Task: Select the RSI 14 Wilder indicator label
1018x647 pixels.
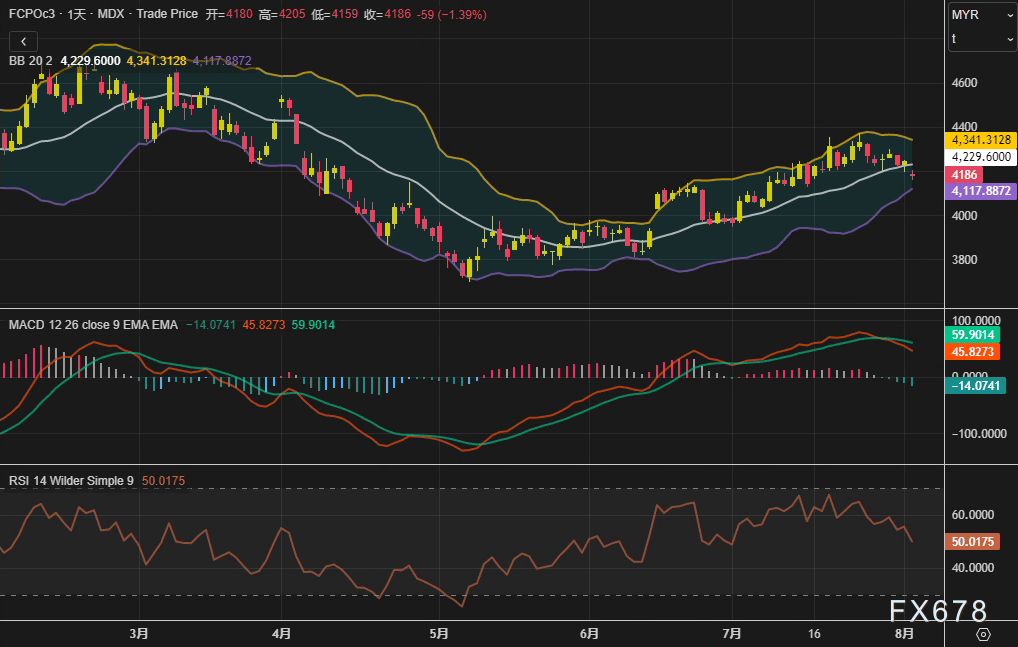Action: 71,481
